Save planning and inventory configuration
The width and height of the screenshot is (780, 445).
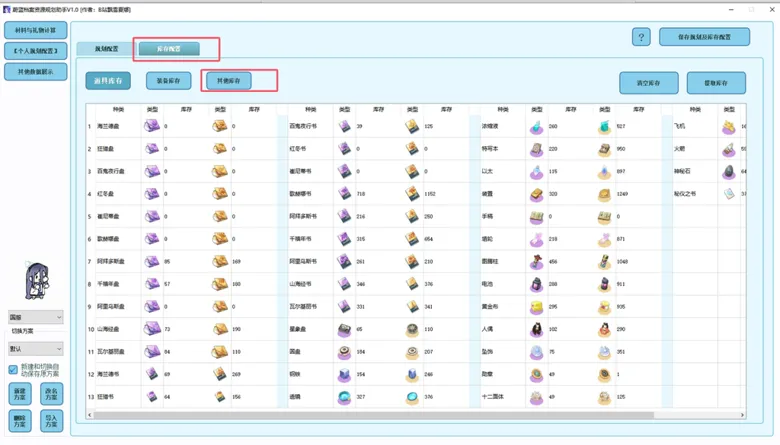point(704,37)
